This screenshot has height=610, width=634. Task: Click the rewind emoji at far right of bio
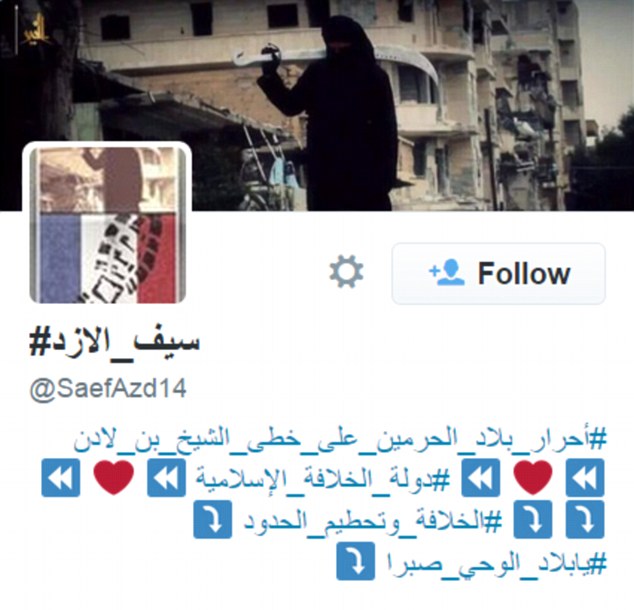point(585,478)
